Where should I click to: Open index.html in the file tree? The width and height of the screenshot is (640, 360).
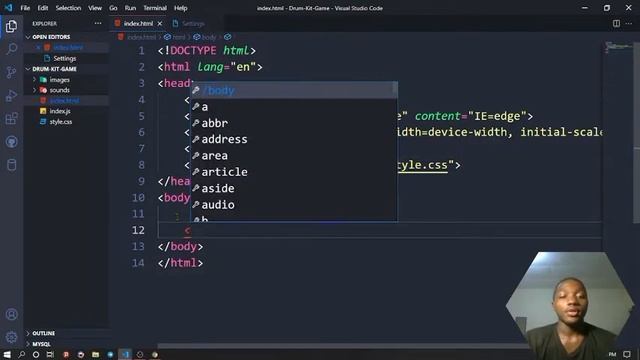click(64, 100)
